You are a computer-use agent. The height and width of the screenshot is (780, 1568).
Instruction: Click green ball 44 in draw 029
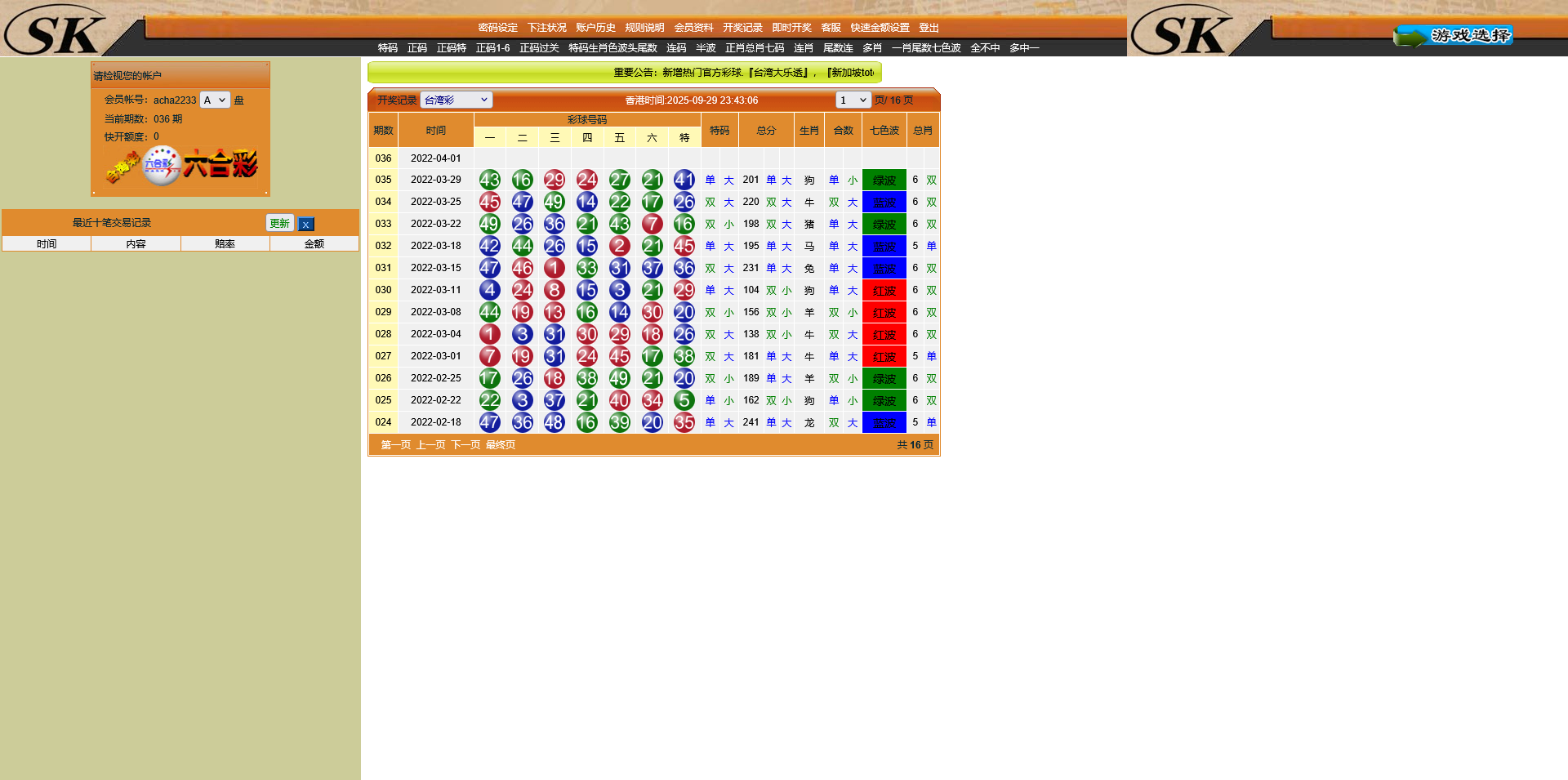coord(490,312)
